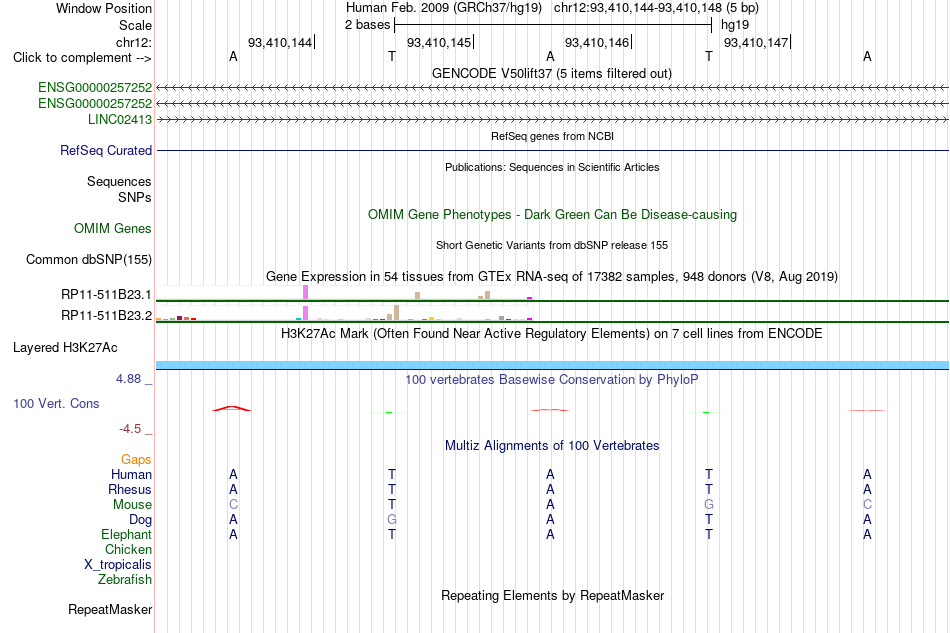Click the 100 Vert. Cons label
The image size is (950, 633).
(56, 403)
